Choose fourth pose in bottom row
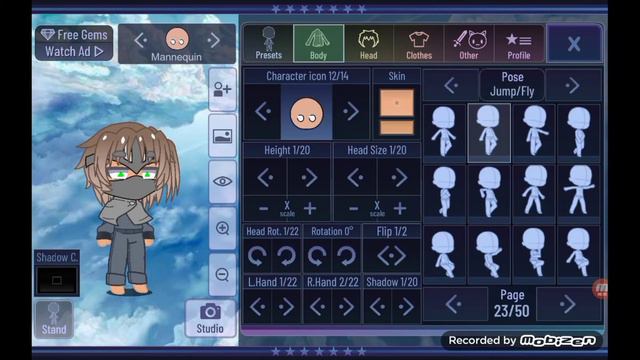Screen dimensions: 640x360 [x=579, y=254]
